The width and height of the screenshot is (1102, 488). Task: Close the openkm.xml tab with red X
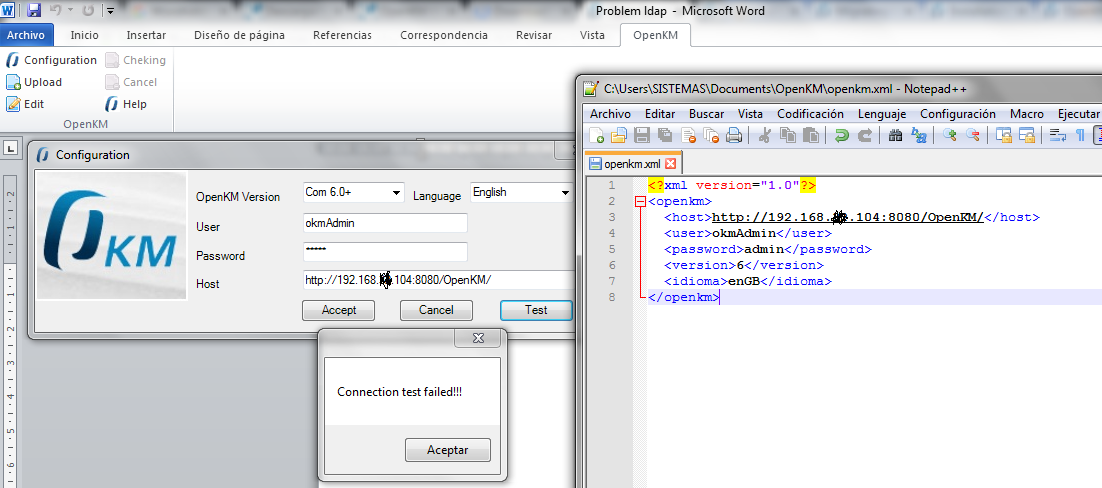[x=671, y=164]
